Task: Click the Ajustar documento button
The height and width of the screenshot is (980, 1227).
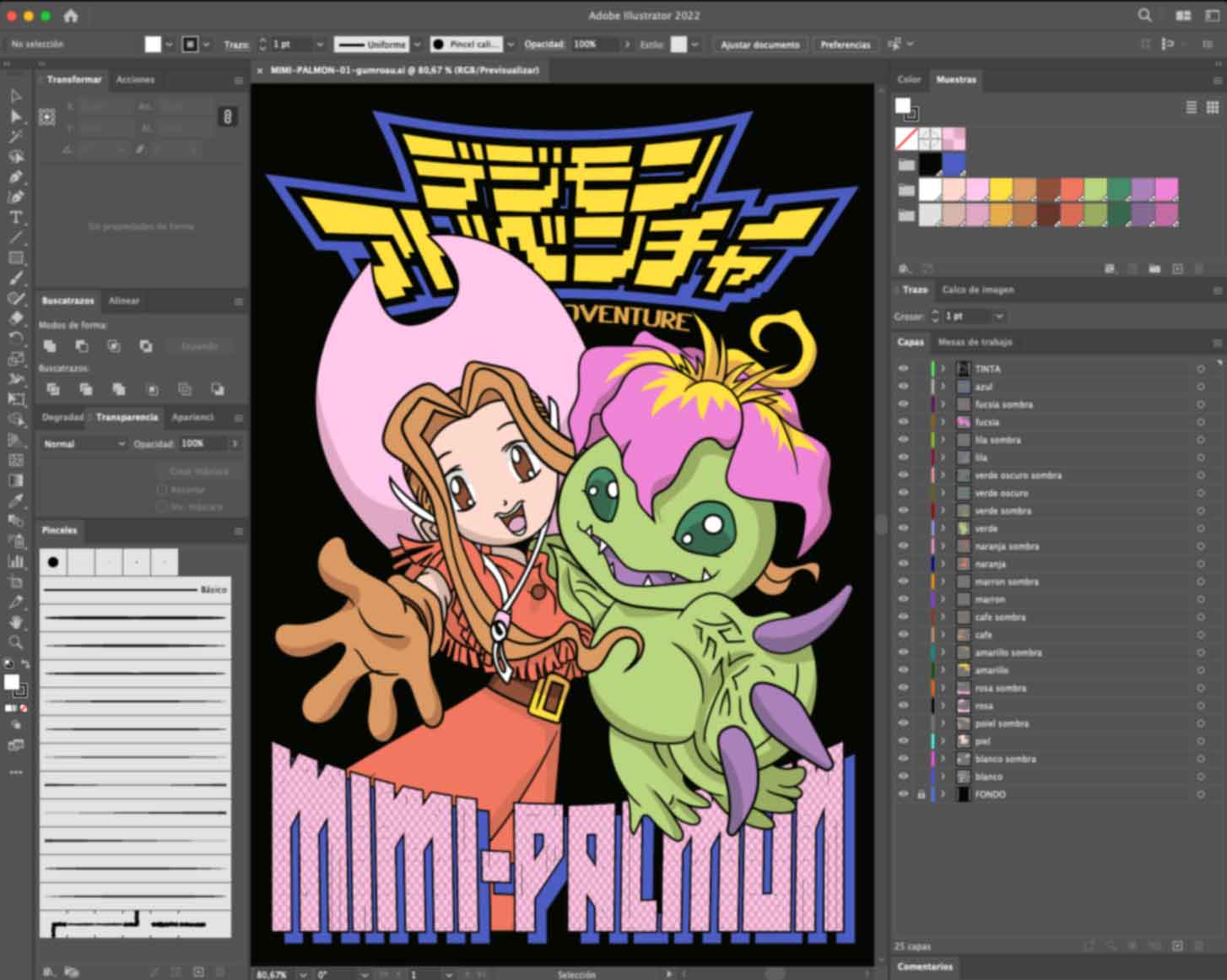Action: point(759,45)
